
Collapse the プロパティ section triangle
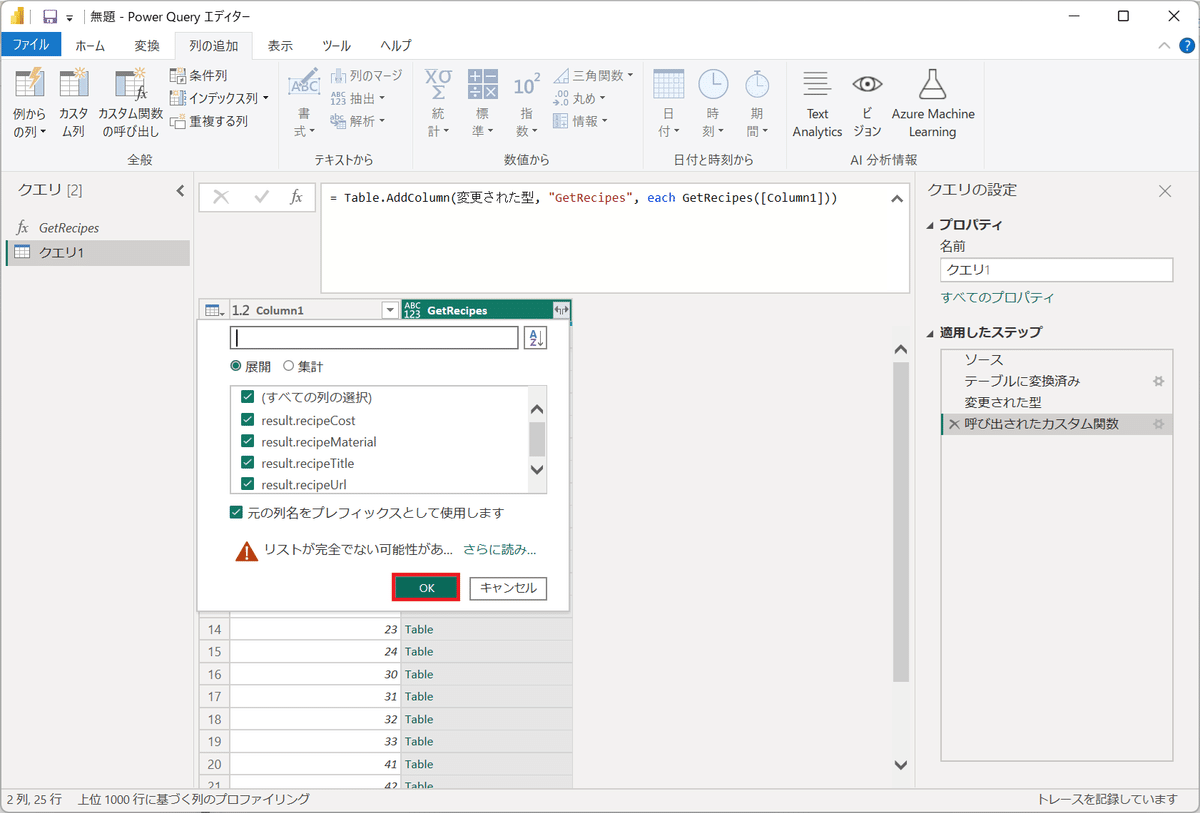coord(932,225)
